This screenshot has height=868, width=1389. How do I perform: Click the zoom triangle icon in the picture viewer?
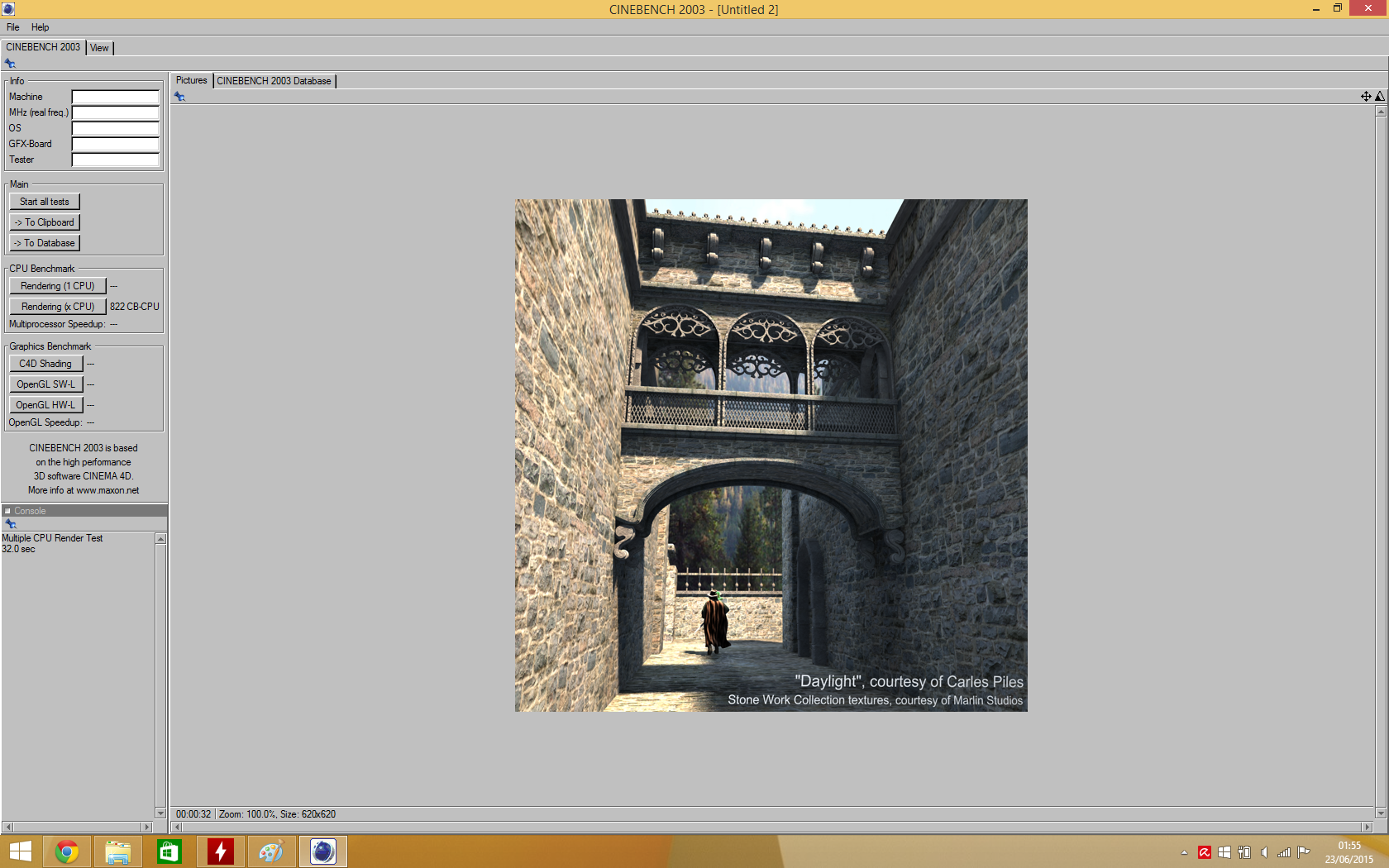click(x=1380, y=97)
